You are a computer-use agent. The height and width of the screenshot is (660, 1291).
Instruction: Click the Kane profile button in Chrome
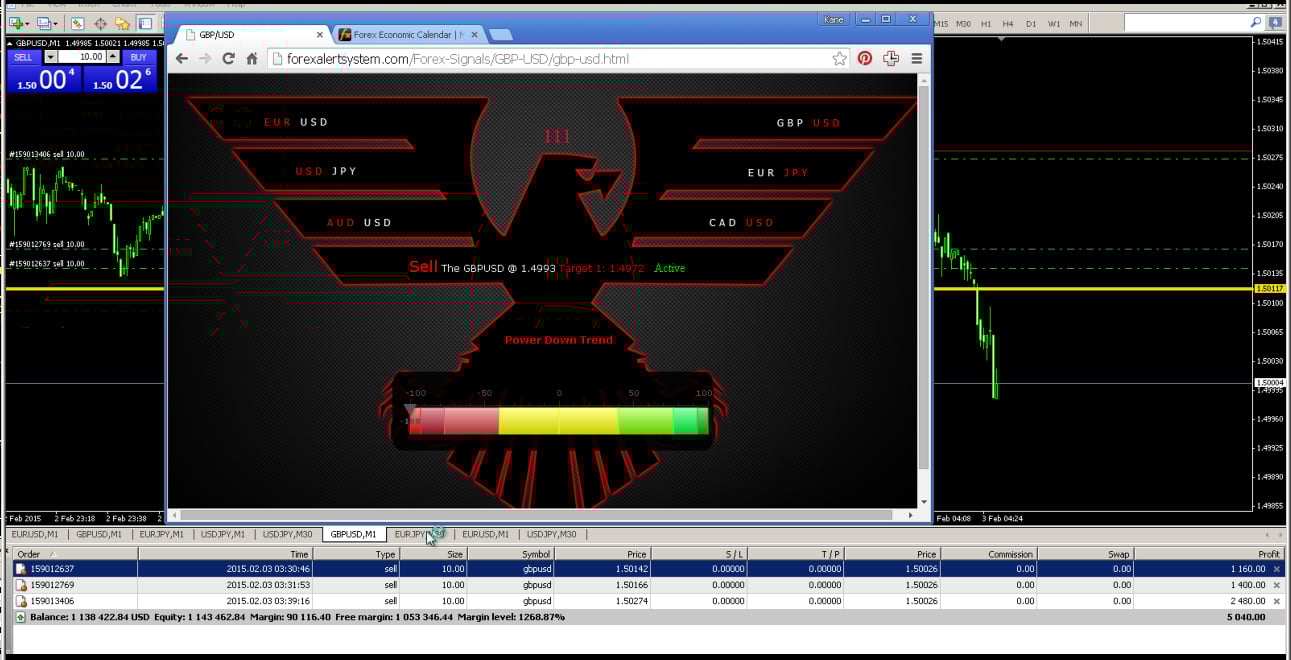point(832,19)
